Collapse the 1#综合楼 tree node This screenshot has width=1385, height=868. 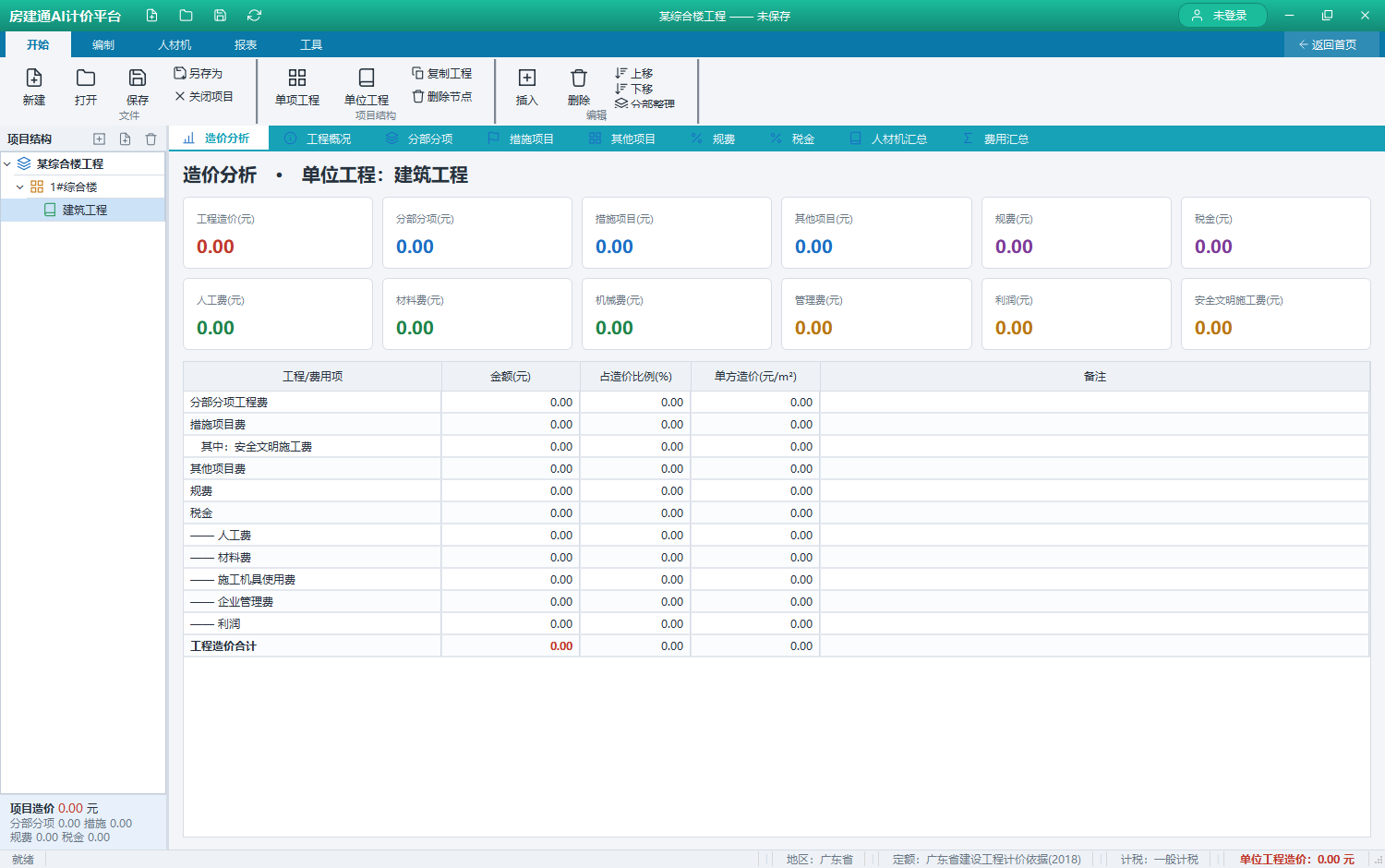(x=20, y=187)
